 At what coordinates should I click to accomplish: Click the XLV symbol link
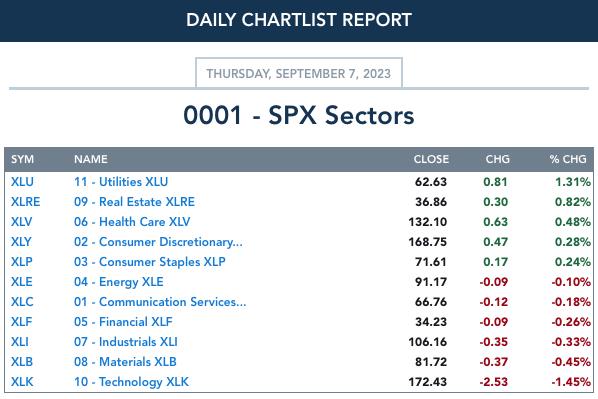pyautogui.click(x=21, y=222)
